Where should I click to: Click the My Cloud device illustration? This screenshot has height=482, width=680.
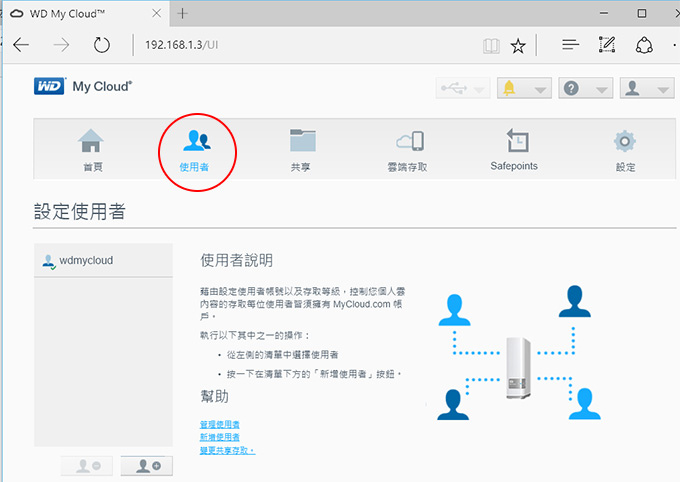(519, 367)
